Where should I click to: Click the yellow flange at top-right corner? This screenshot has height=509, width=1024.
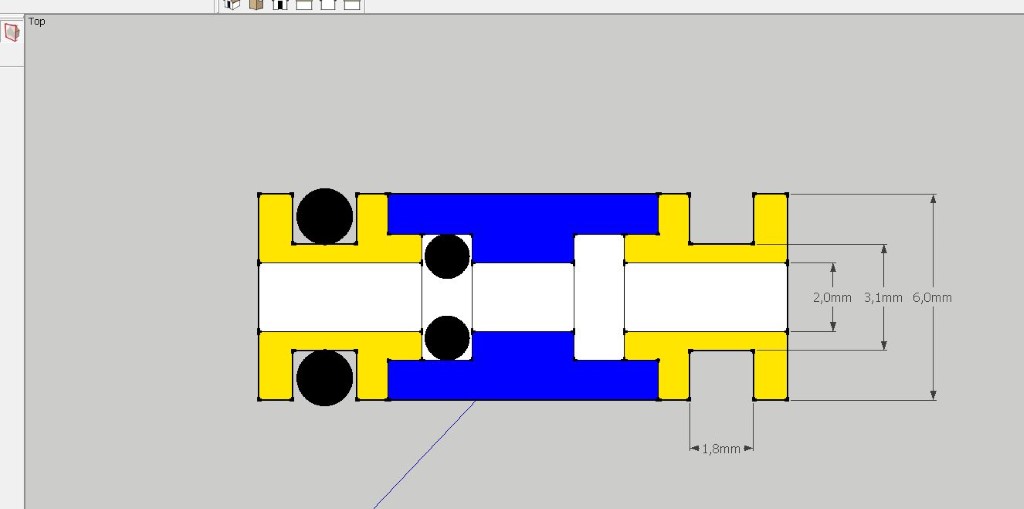770,216
